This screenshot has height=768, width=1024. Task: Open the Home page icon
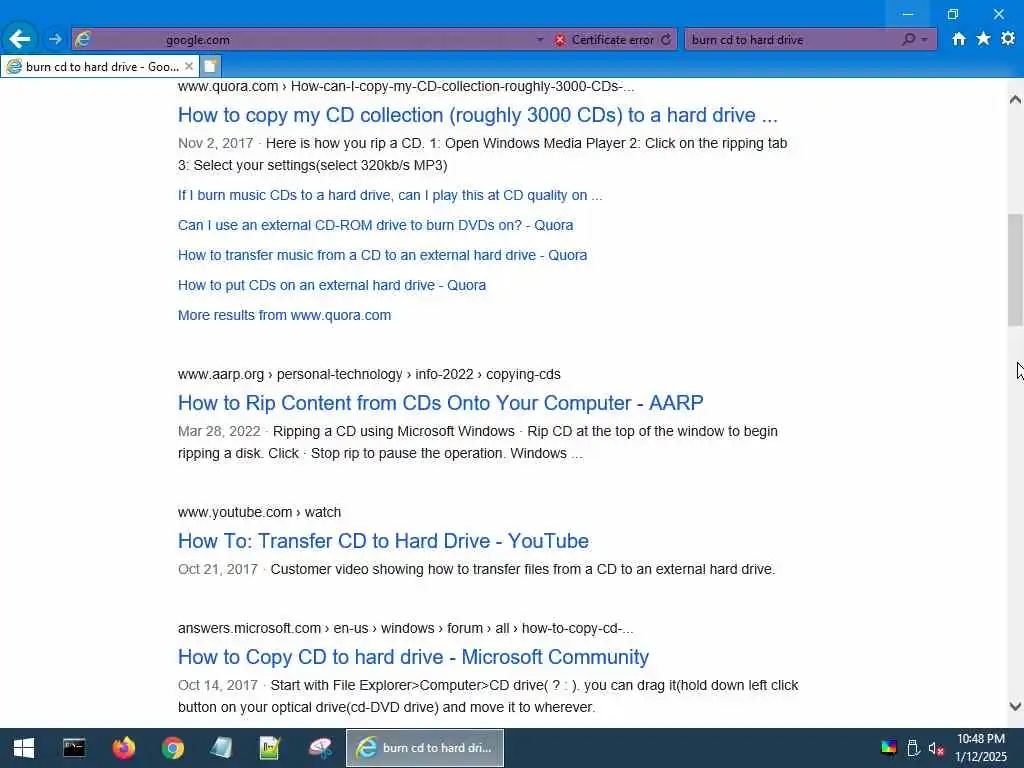pos(958,39)
